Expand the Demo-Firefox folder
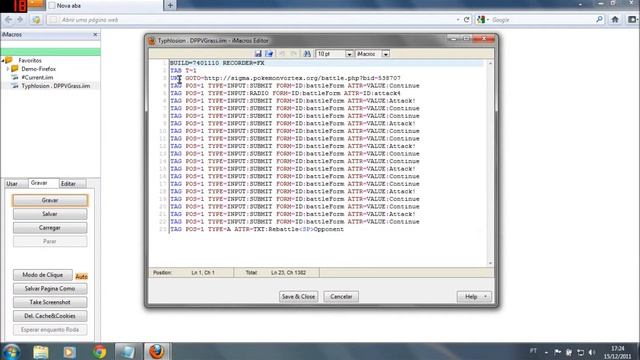640x360 pixels. coord(8,69)
